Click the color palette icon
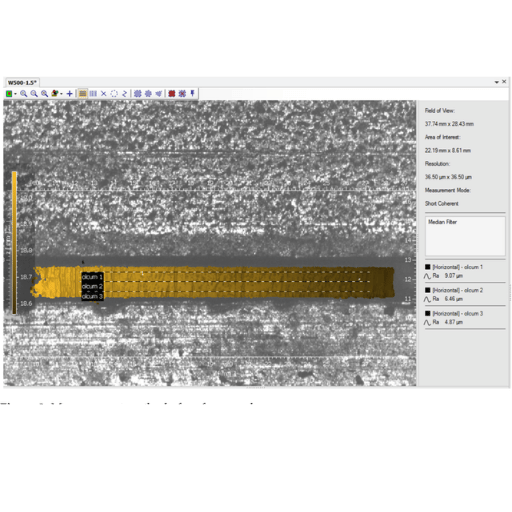 55,94
